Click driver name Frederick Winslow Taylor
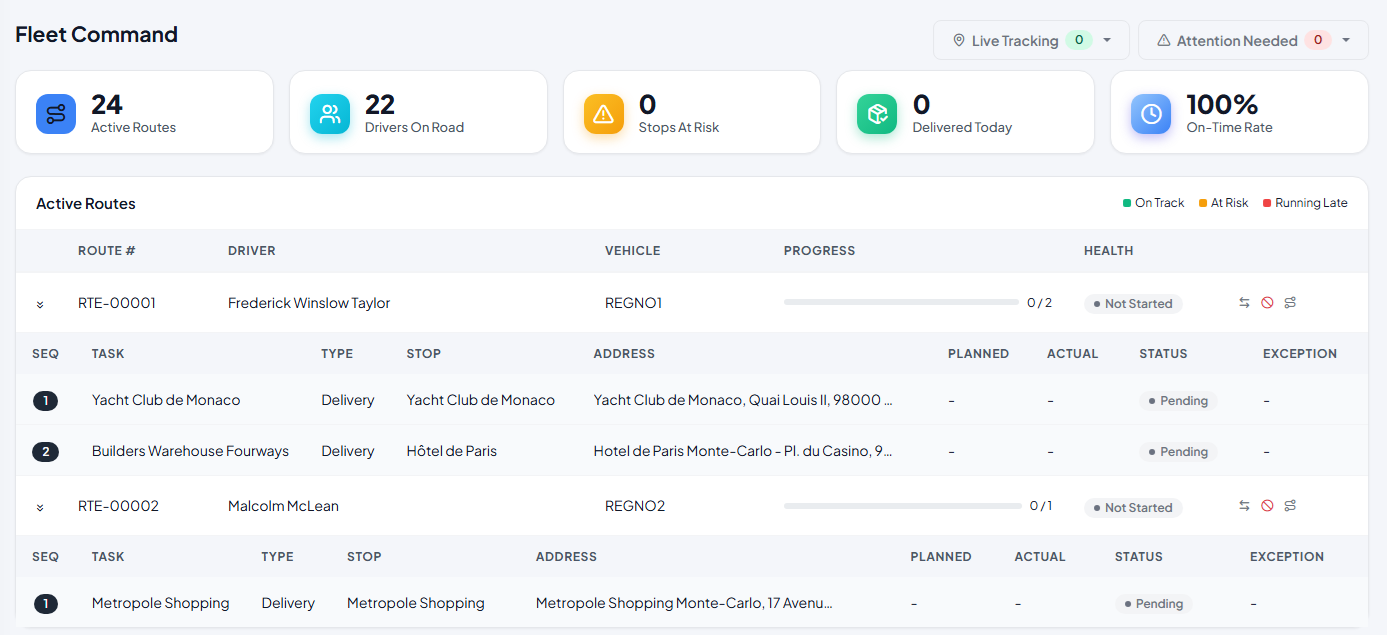 [309, 303]
